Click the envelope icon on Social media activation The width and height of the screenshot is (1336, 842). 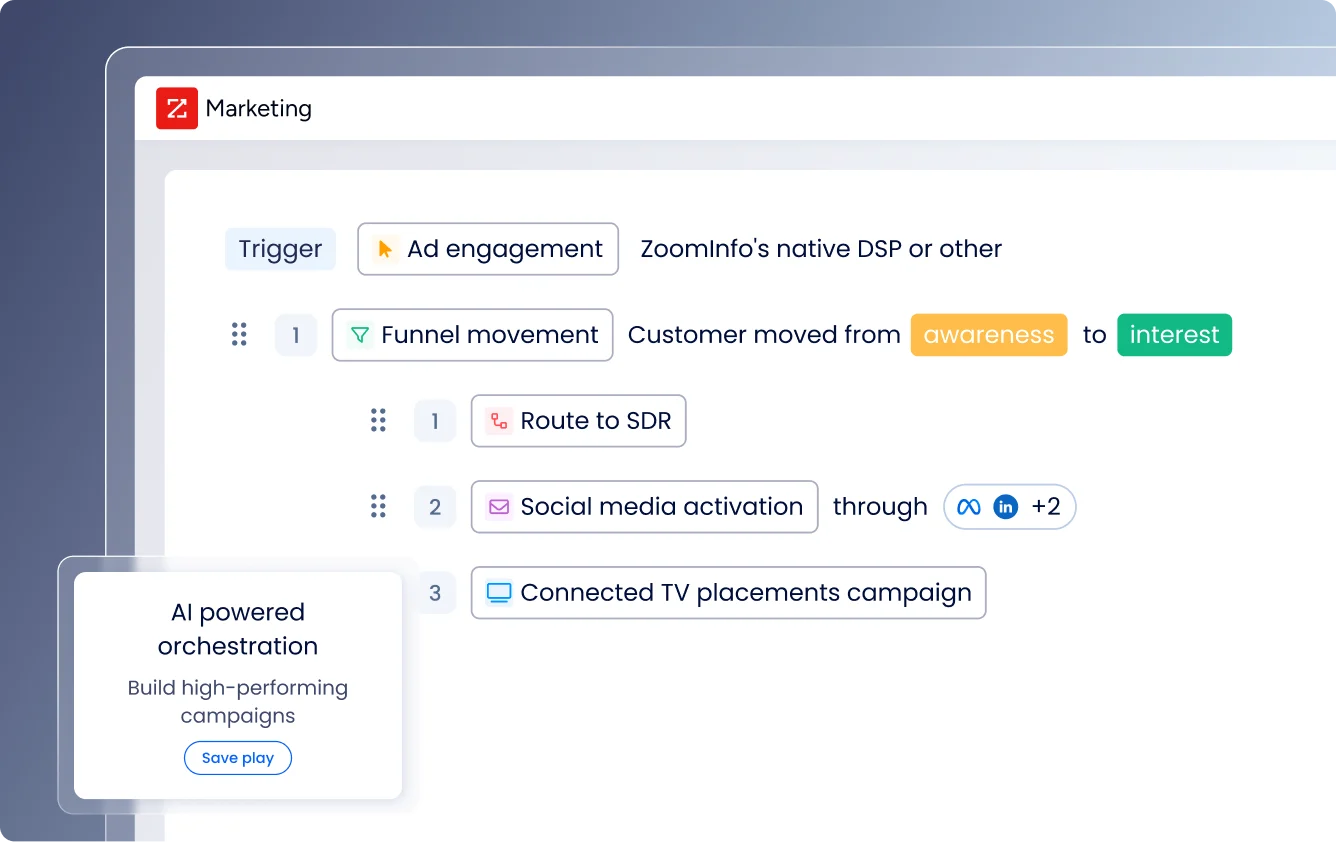(x=498, y=507)
